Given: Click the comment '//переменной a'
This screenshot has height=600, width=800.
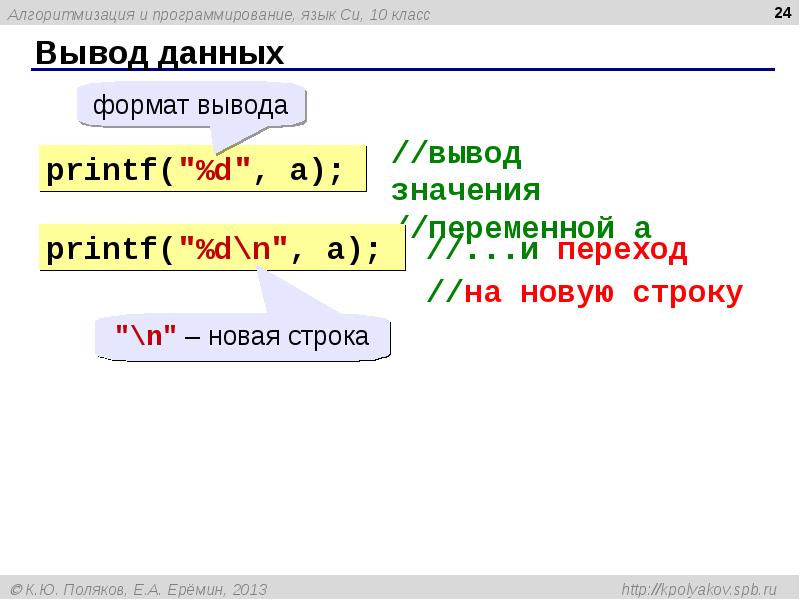Looking at the screenshot, I should [524, 226].
